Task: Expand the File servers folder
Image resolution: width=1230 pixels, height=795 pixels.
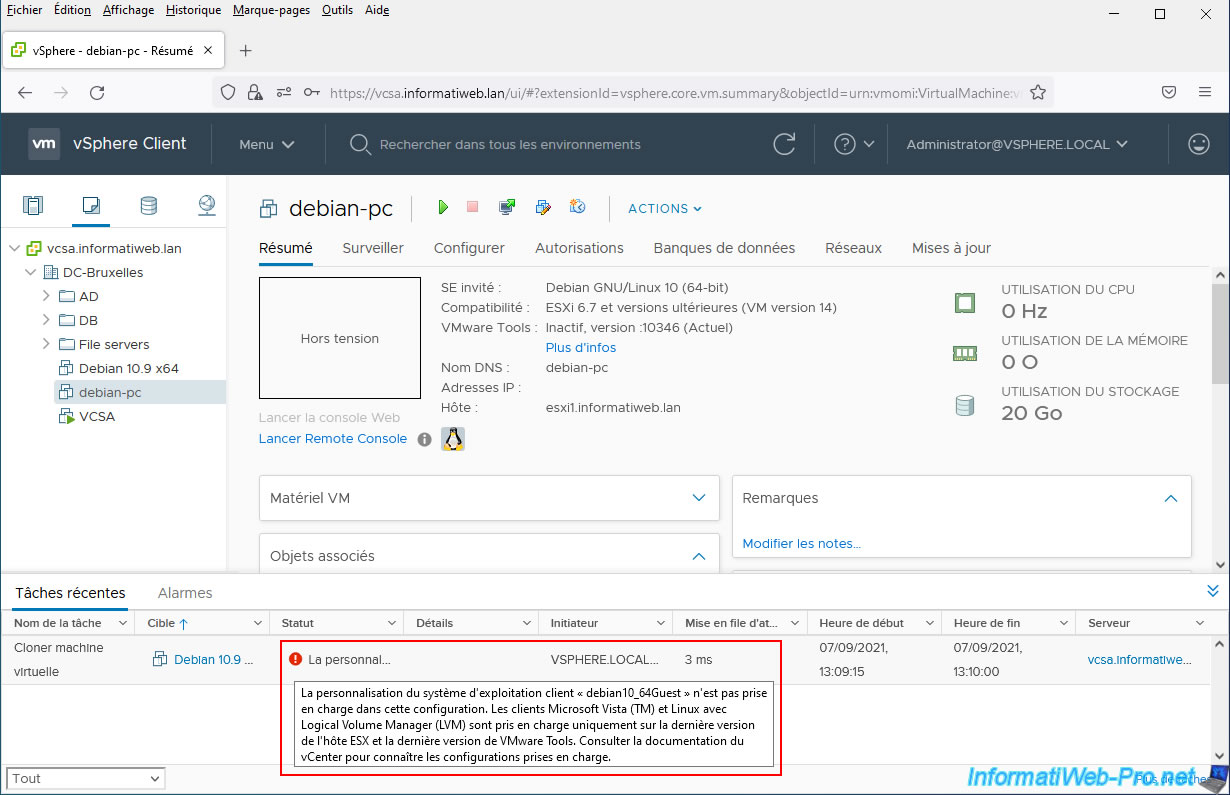Action: click(x=46, y=344)
